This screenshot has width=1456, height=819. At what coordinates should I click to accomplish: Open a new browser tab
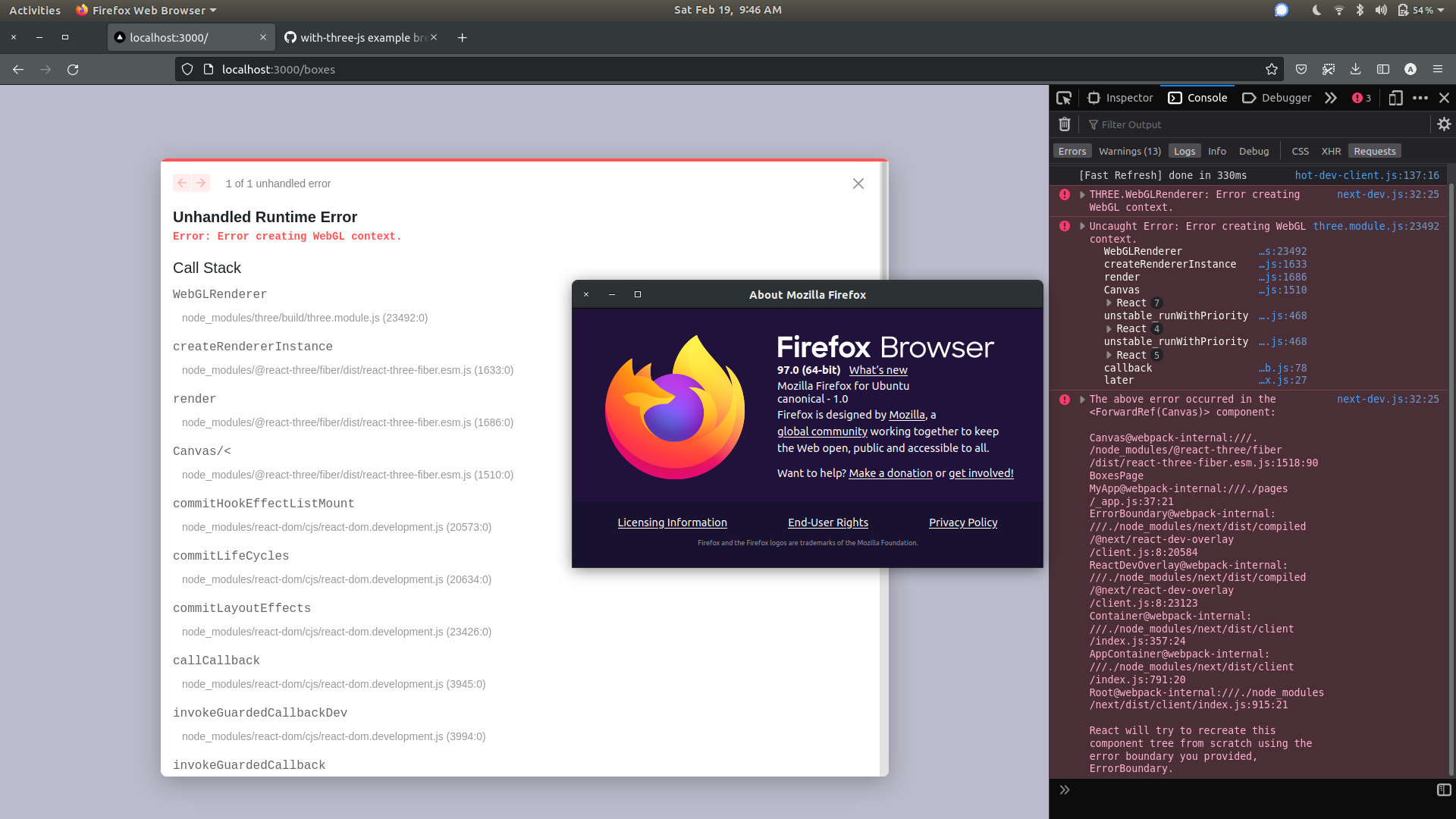tap(462, 37)
